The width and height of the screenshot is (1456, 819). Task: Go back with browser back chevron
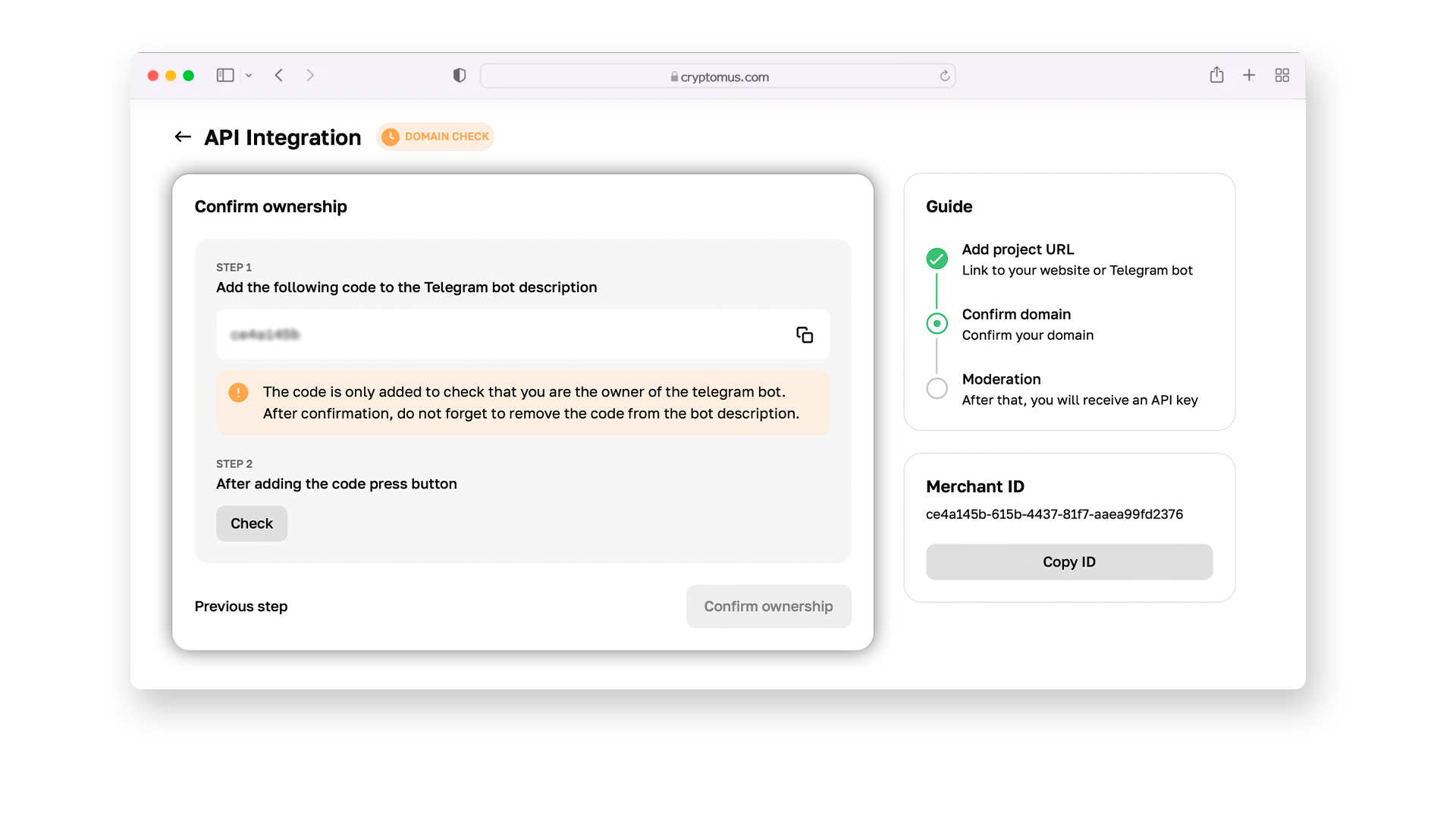[279, 75]
